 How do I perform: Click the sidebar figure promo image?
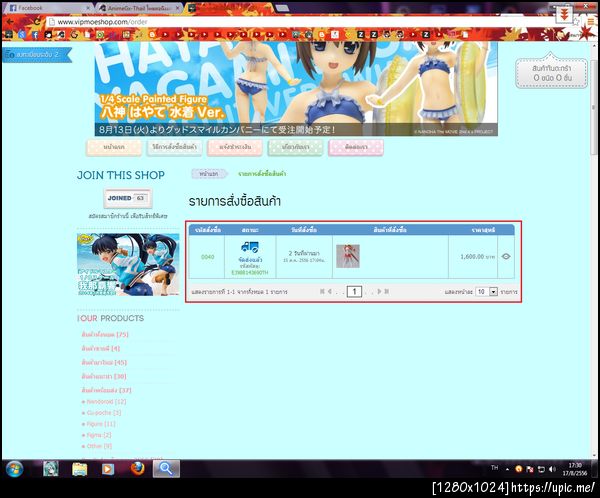(128, 265)
